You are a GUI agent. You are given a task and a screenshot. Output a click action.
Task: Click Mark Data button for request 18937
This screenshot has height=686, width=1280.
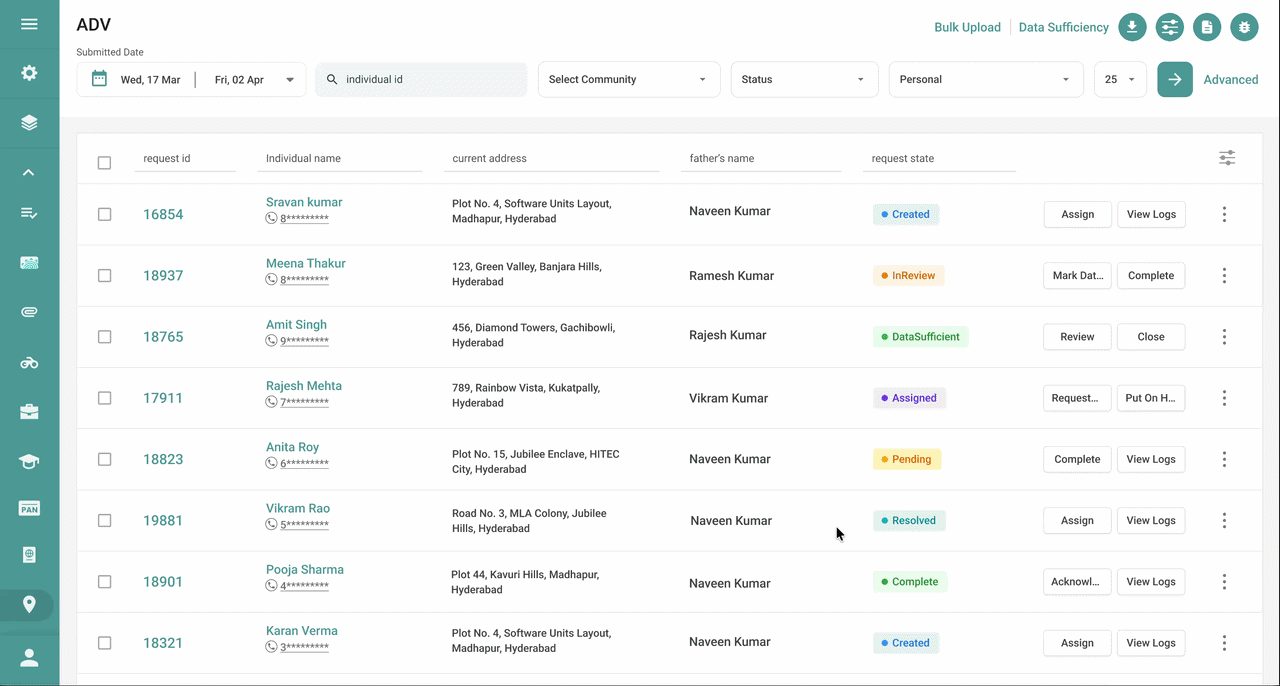(x=1077, y=275)
